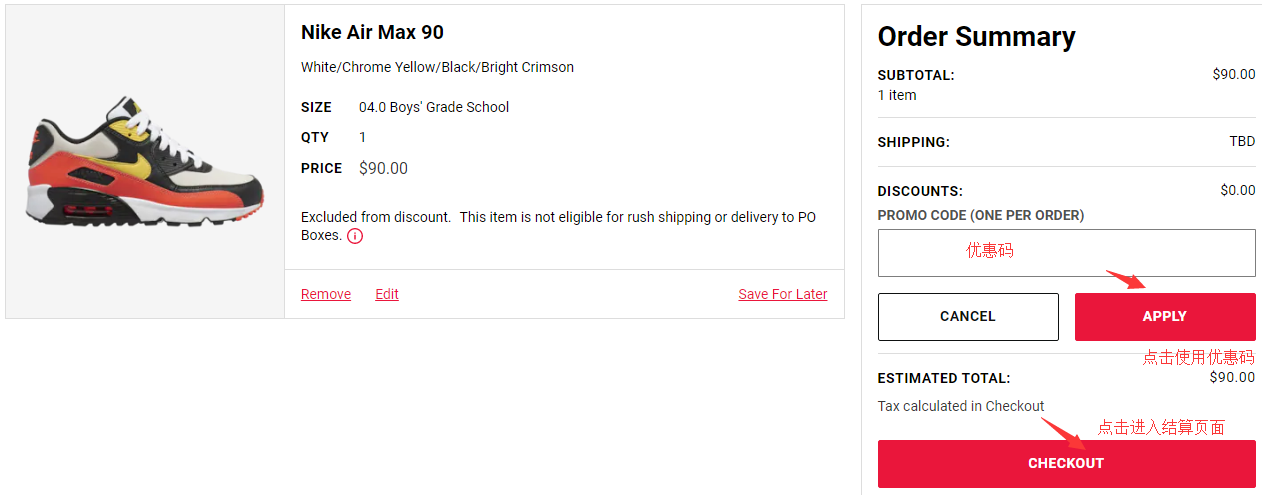Screen dimensions: 1262x495
Task: Proceed with the CHECKOUT button
Action: tap(1066, 463)
